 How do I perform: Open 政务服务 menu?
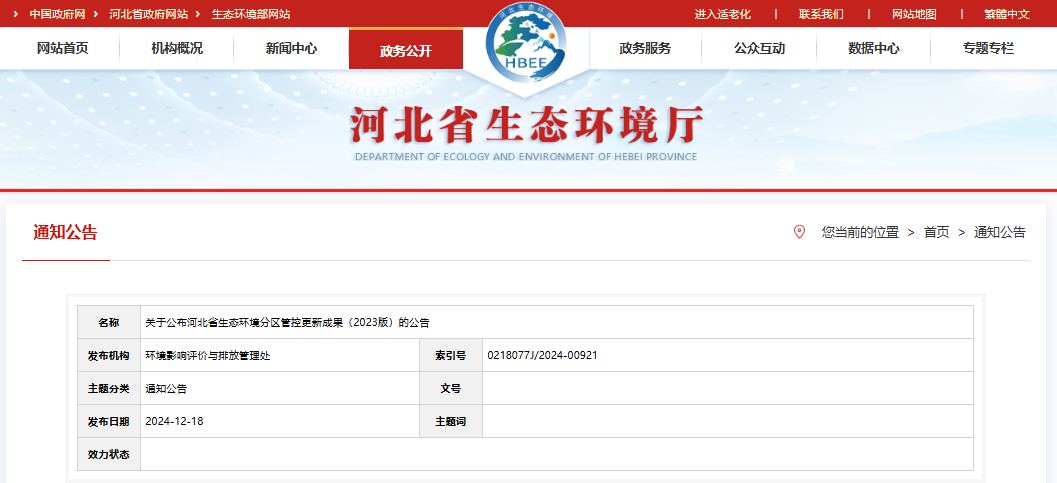click(x=645, y=49)
